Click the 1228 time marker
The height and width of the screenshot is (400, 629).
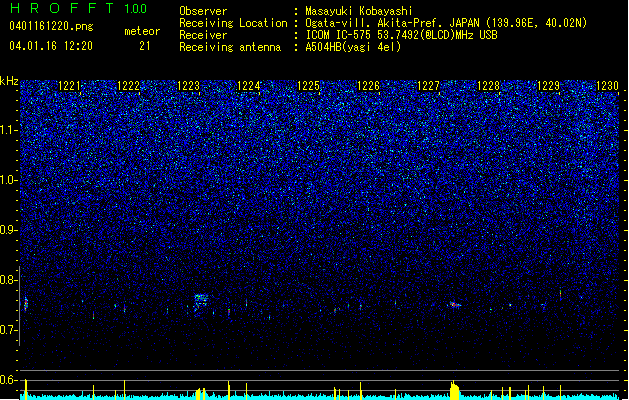488,86
